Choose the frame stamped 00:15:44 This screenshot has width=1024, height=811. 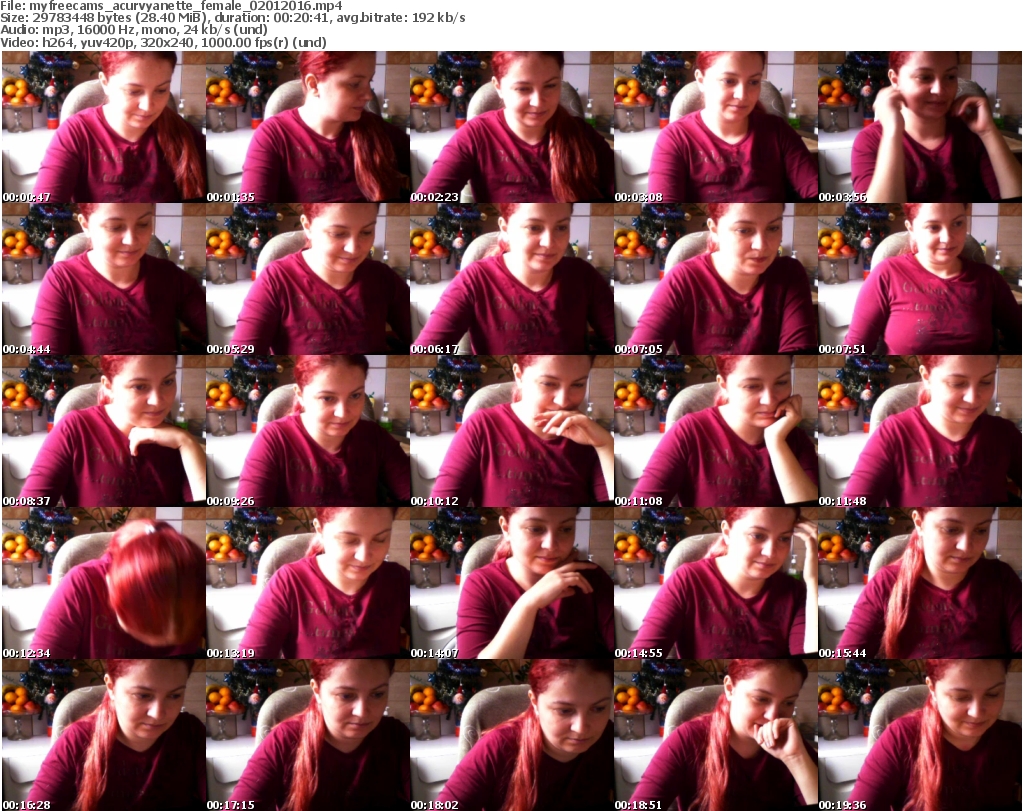coord(920,583)
